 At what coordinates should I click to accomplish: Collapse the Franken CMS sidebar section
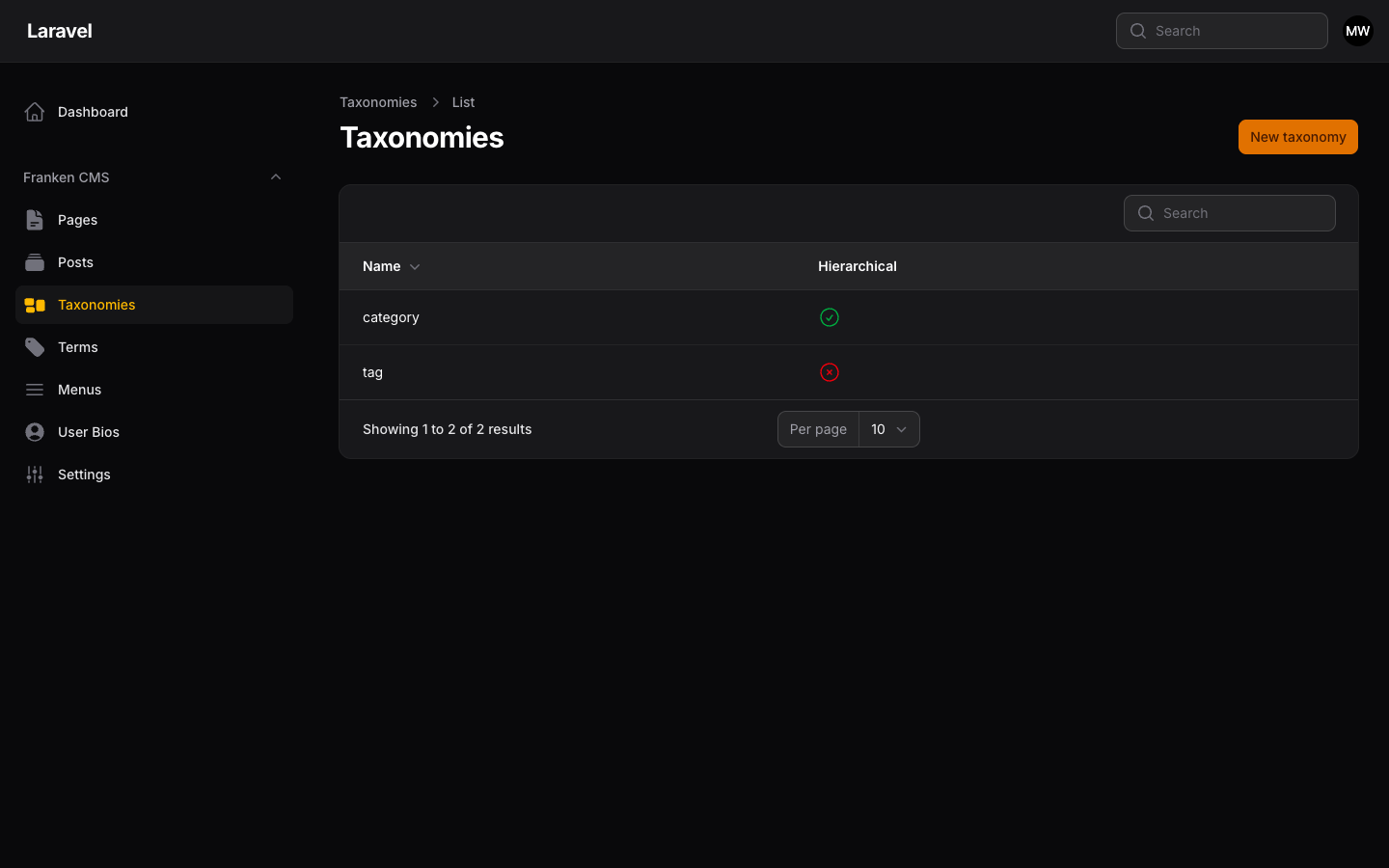pos(276,176)
